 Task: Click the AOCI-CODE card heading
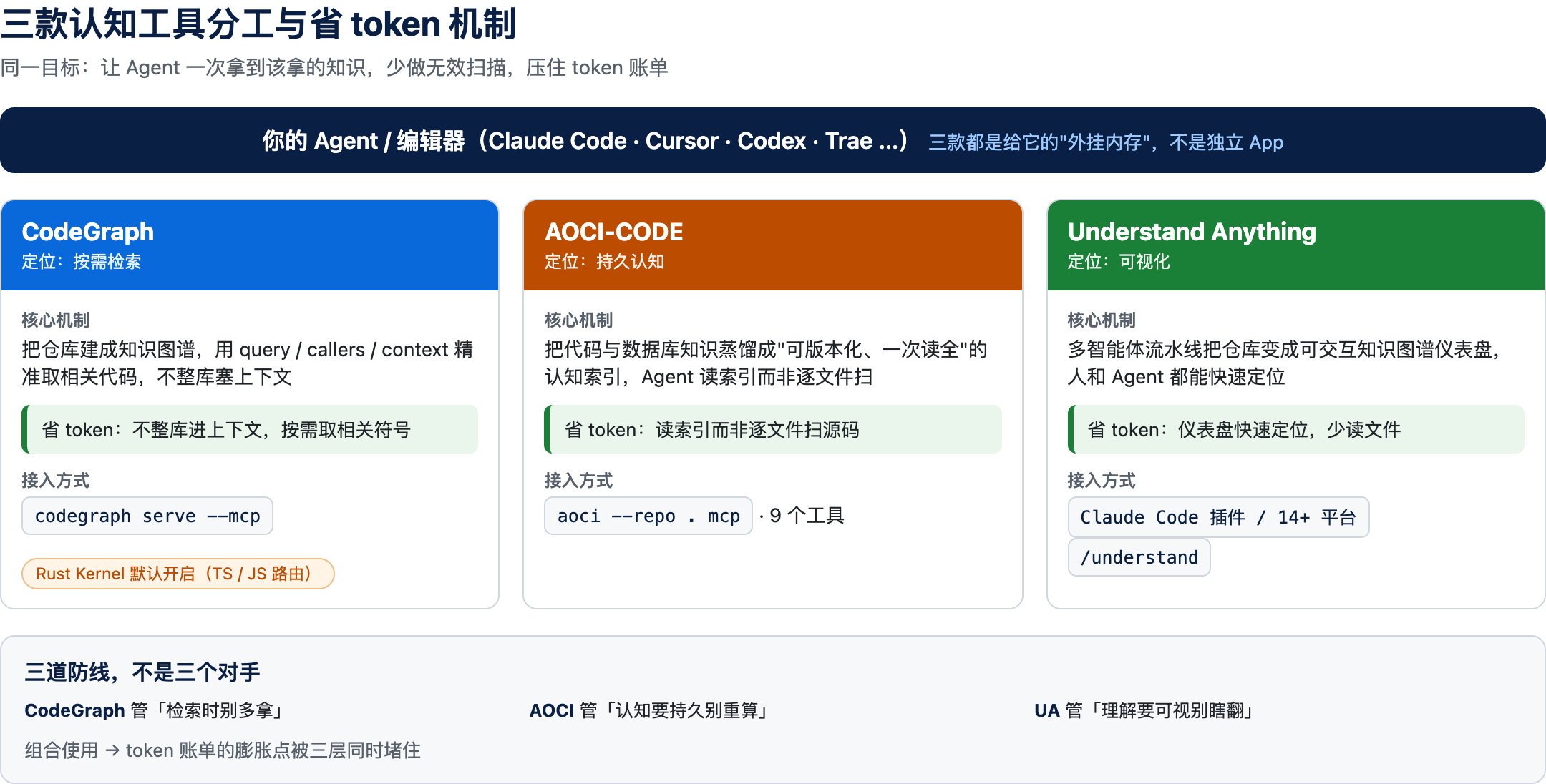tap(614, 232)
